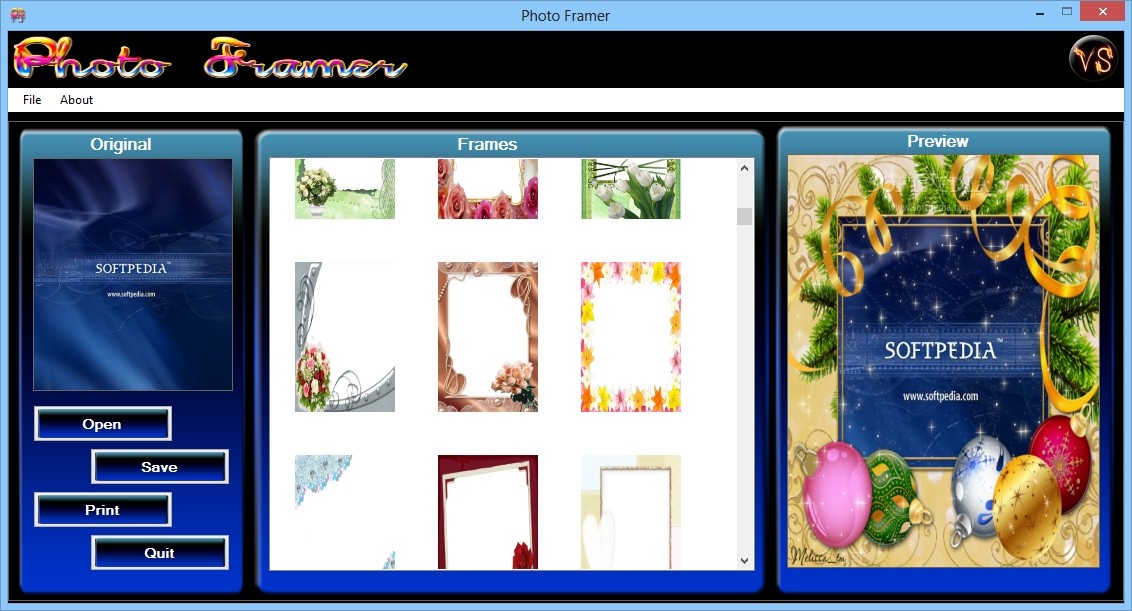This screenshot has height=611, width=1132.
Task: Pick the white tulips green frame
Action: [x=630, y=189]
